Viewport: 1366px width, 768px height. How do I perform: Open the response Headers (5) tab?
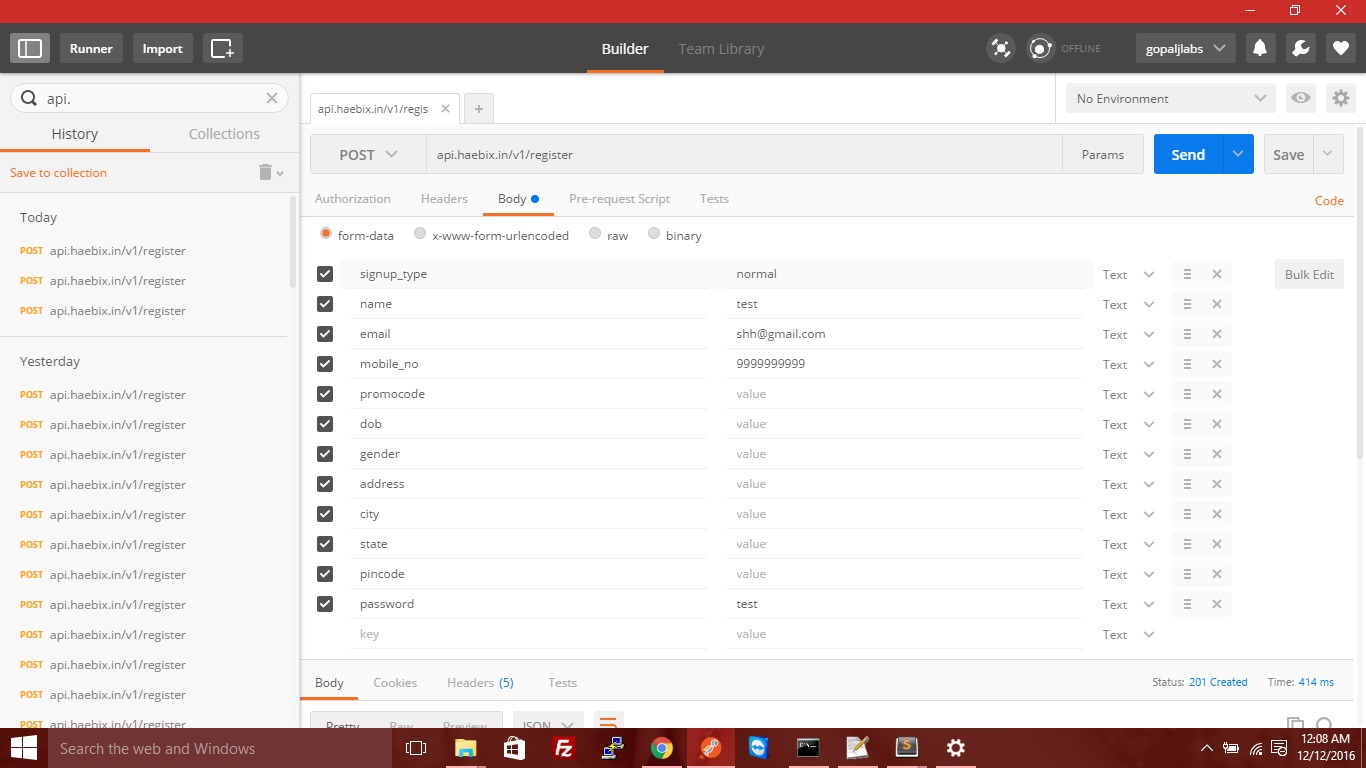point(480,683)
